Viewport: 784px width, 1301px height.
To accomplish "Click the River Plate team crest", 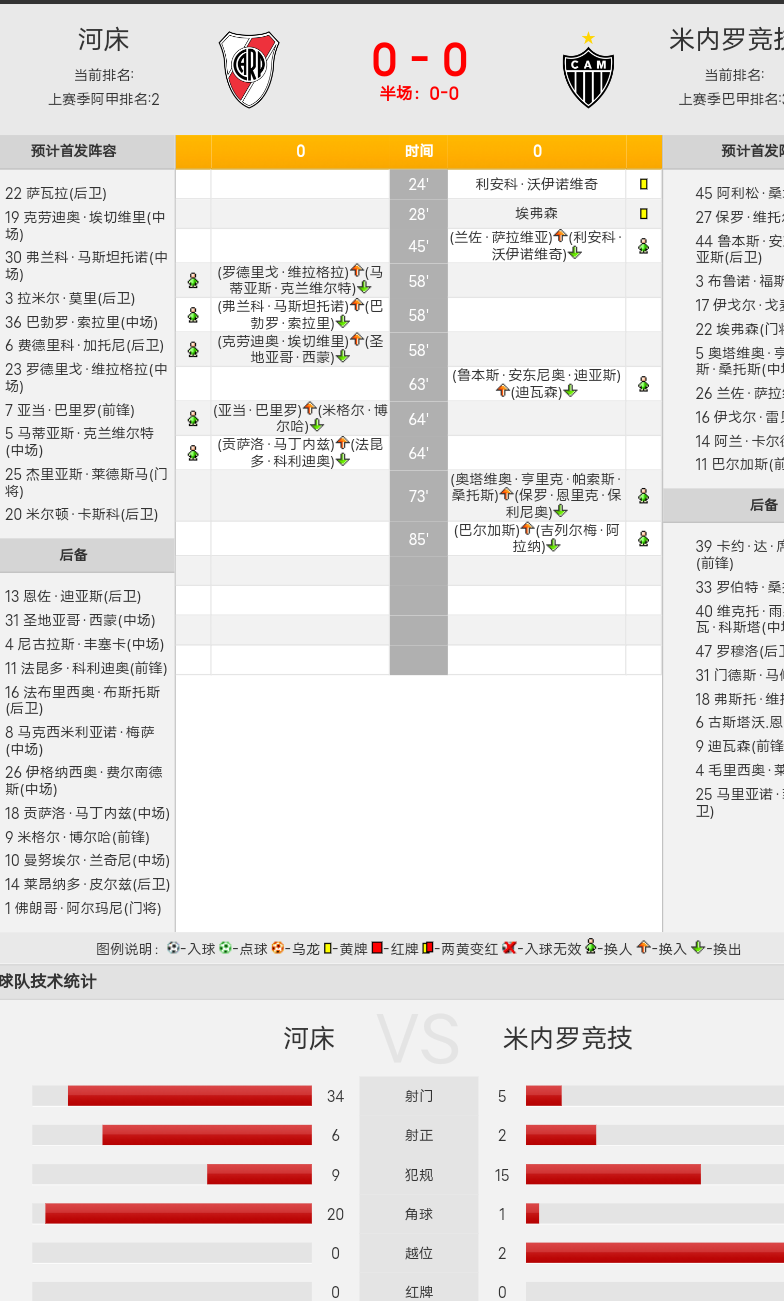I will pyautogui.click(x=249, y=69).
